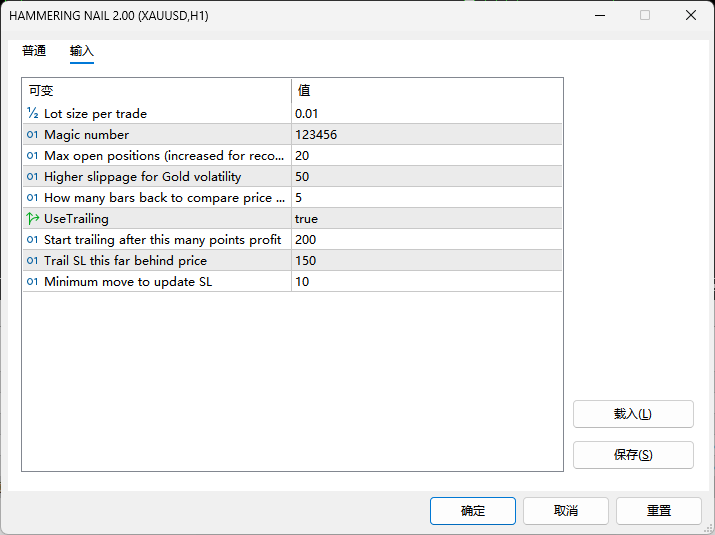Cancel the dialog with 取消

point(566,511)
